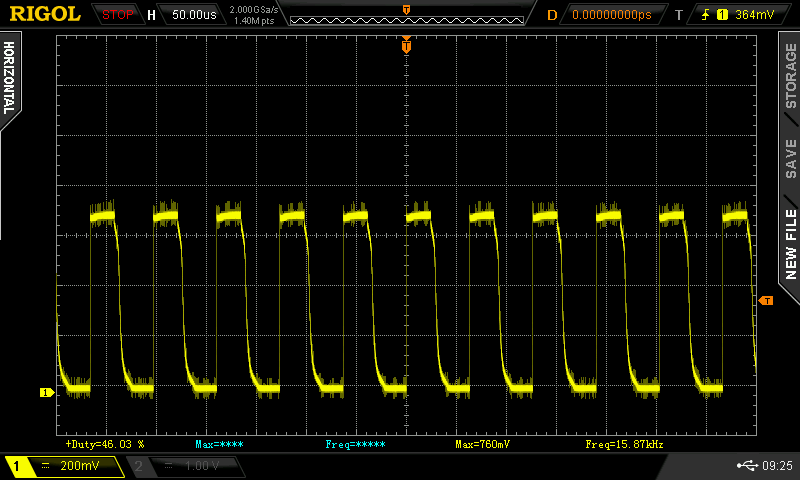Image resolution: width=800 pixels, height=480 pixels.
Task: Toggle the STOP run status indicator
Action: [x=117, y=15]
